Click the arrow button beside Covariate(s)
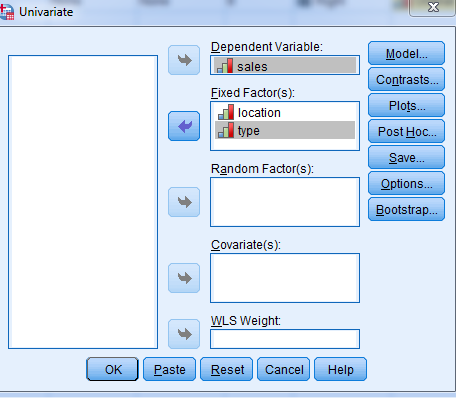The height and width of the screenshot is (398, 456). (x=184, y=278)
